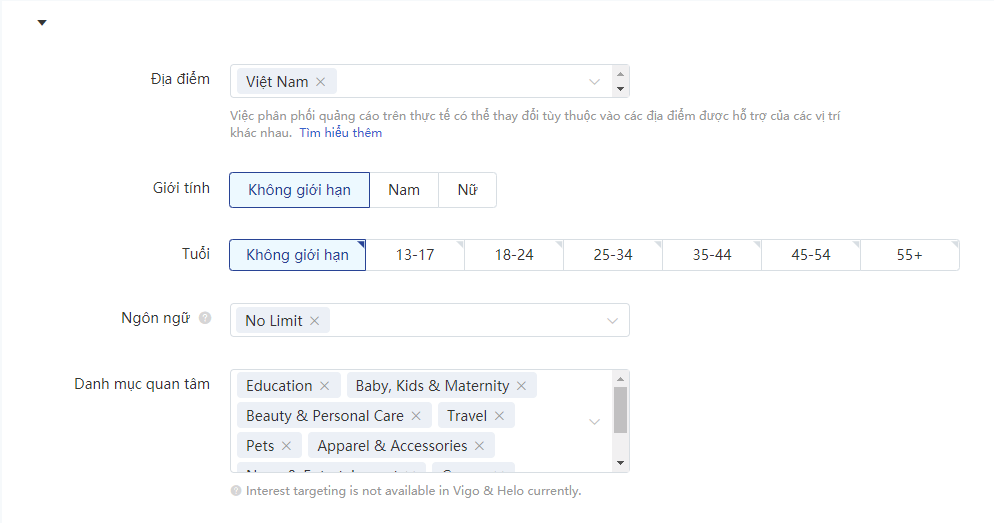Remove the Việt Nam location tag
994x523 pixels.
click(x=321, y=82)
